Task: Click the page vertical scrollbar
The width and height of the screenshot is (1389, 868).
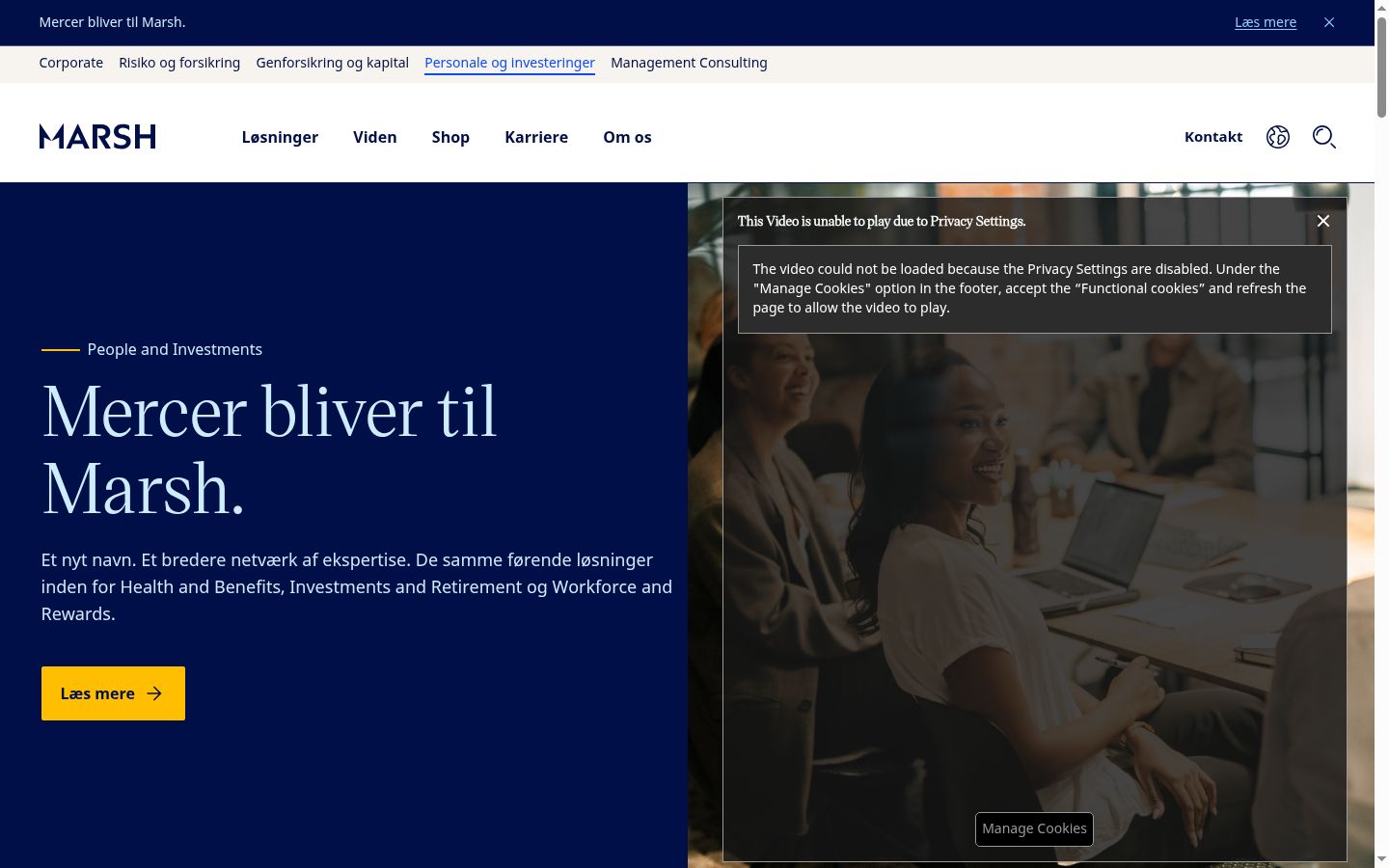Action: click(1381, 68)
